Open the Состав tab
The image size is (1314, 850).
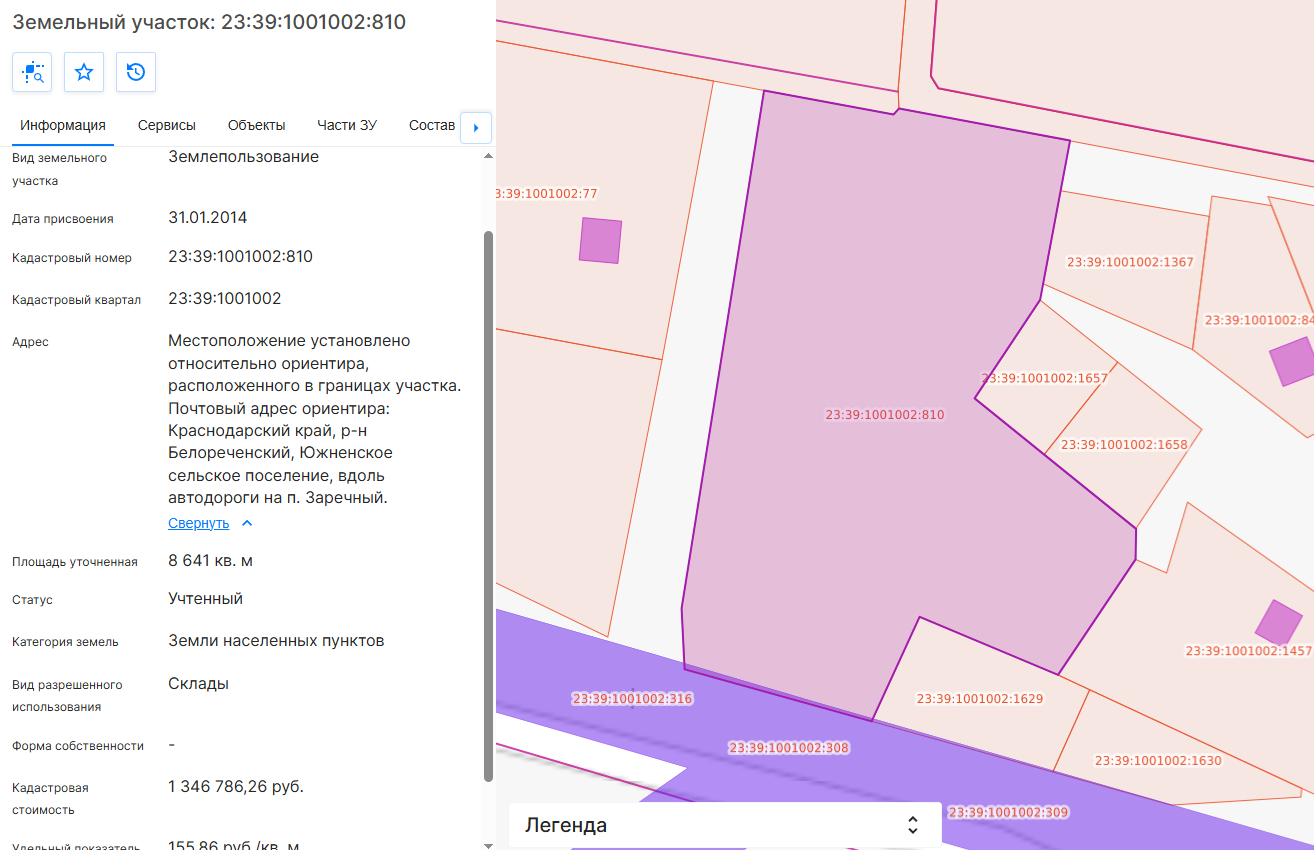point(432,125)
